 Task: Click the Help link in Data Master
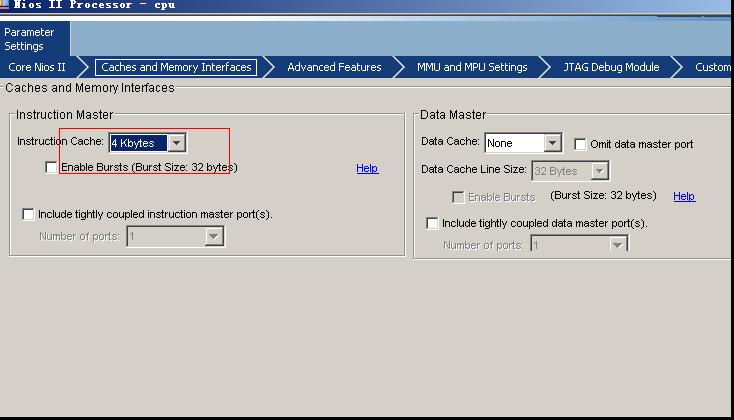coord(684,196)
